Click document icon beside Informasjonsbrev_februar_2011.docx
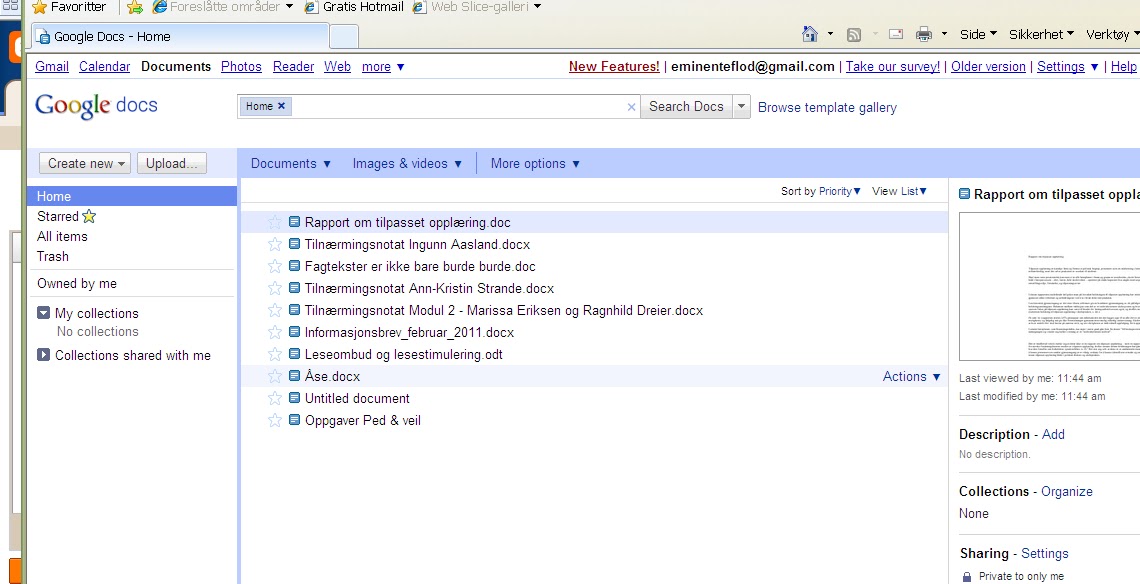 294,332
